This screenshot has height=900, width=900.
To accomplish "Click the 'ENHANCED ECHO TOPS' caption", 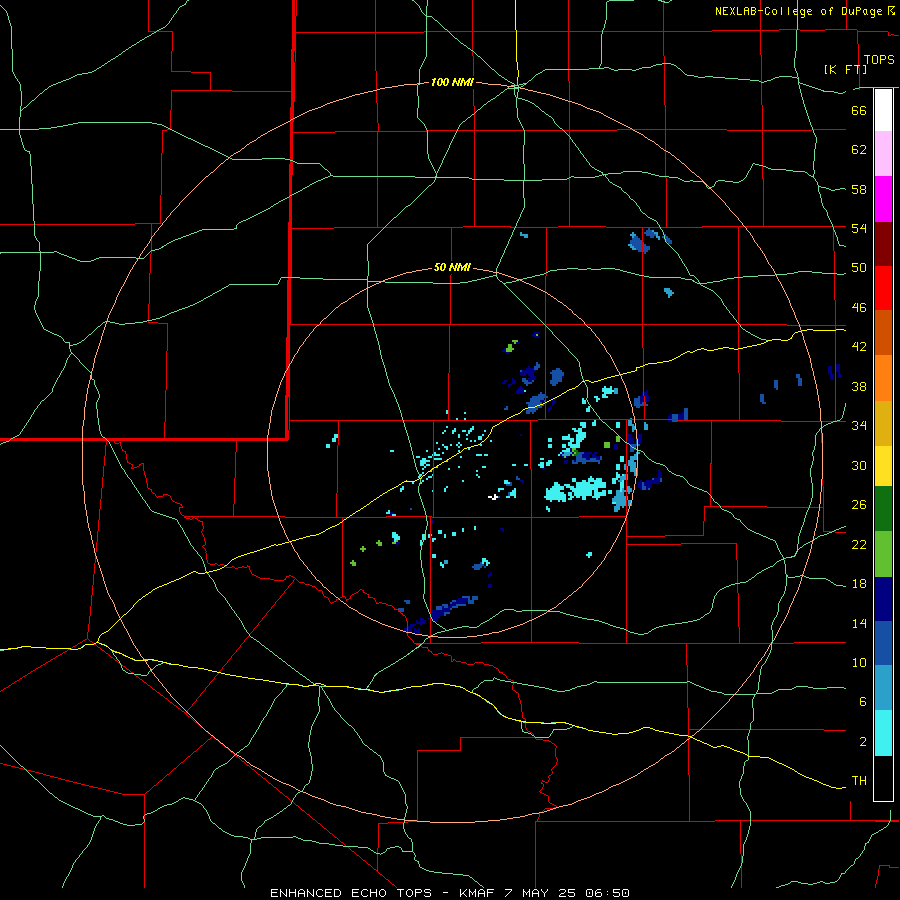I will [x=351, y=893].
